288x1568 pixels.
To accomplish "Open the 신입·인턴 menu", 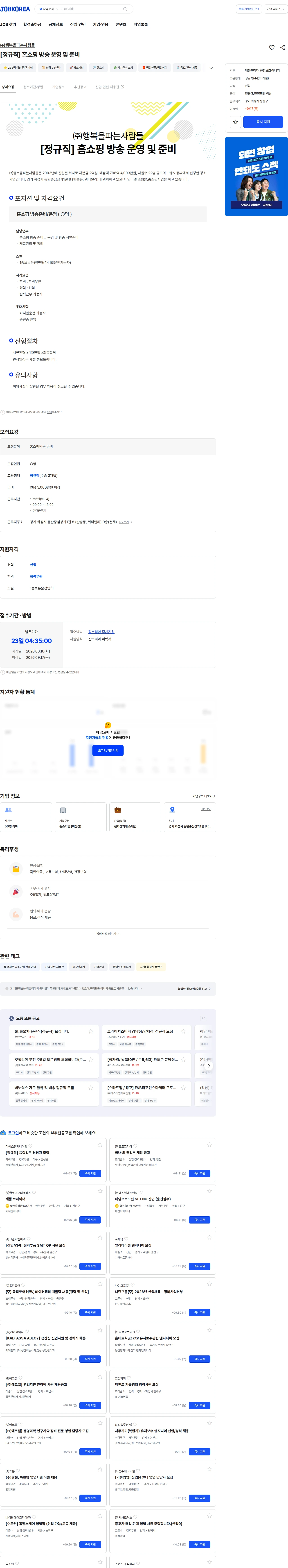I will (x=78, y=24).
